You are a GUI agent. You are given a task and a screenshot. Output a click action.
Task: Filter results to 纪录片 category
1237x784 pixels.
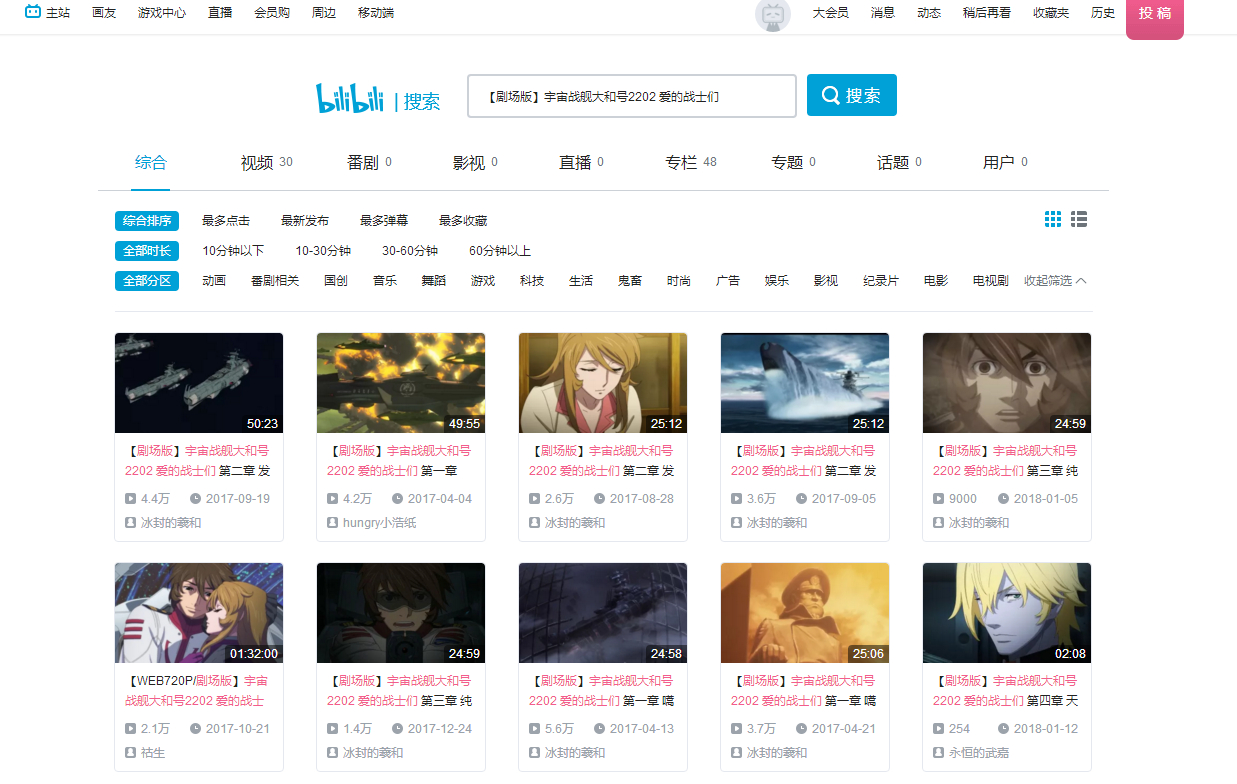click(x=881, y=281)
